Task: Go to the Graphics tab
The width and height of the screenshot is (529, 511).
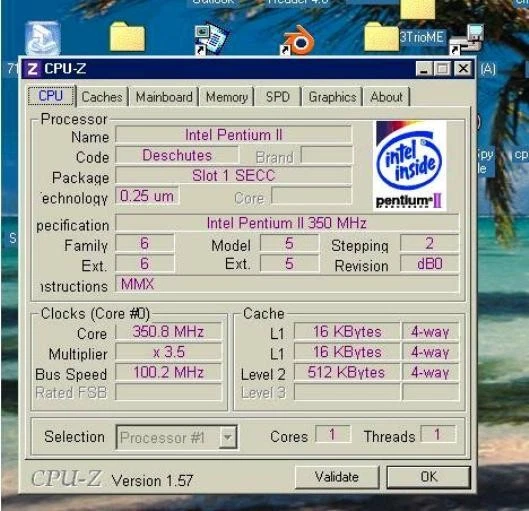Action: pos(333,97)
